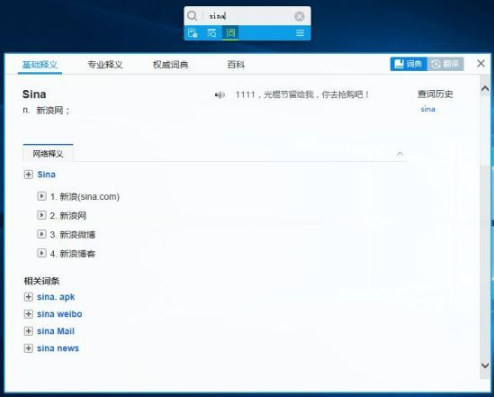Expand definition 2 新浪网
The width and height of the screenshot is (494, 397).
[x=41, y=215]
